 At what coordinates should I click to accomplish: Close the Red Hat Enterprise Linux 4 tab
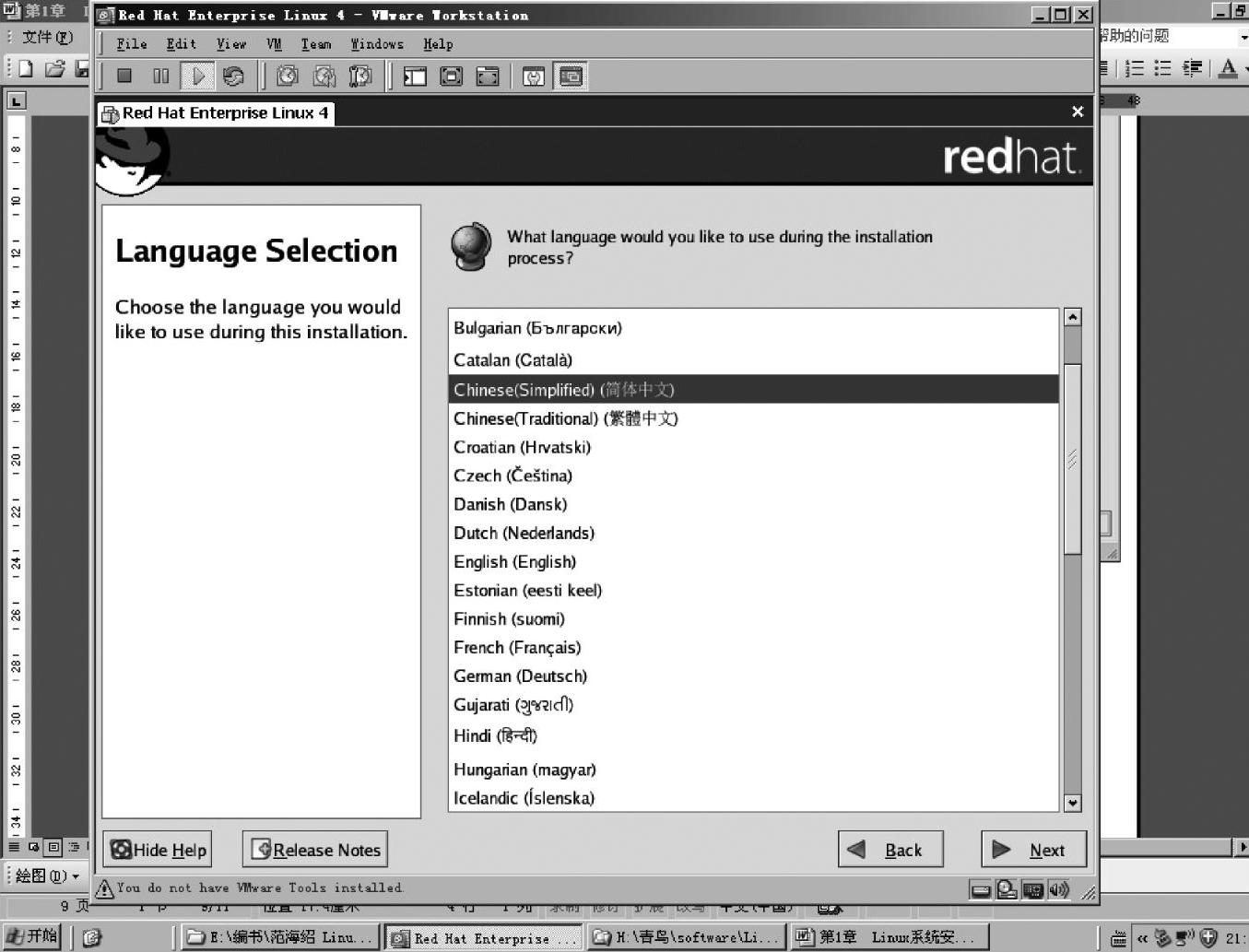(1078, 112)
